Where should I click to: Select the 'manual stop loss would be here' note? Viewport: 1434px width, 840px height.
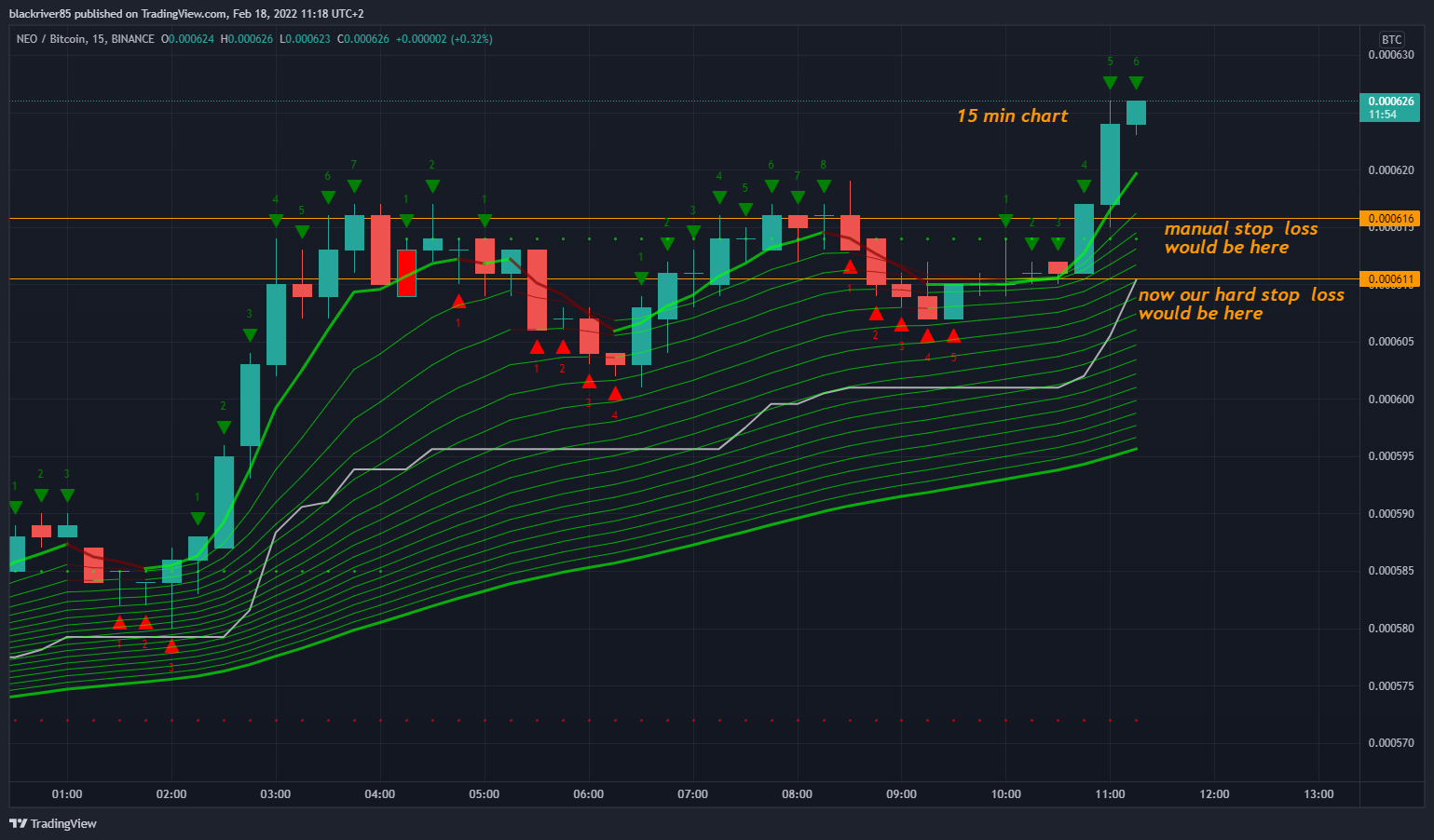click(x=1240, y=237)
